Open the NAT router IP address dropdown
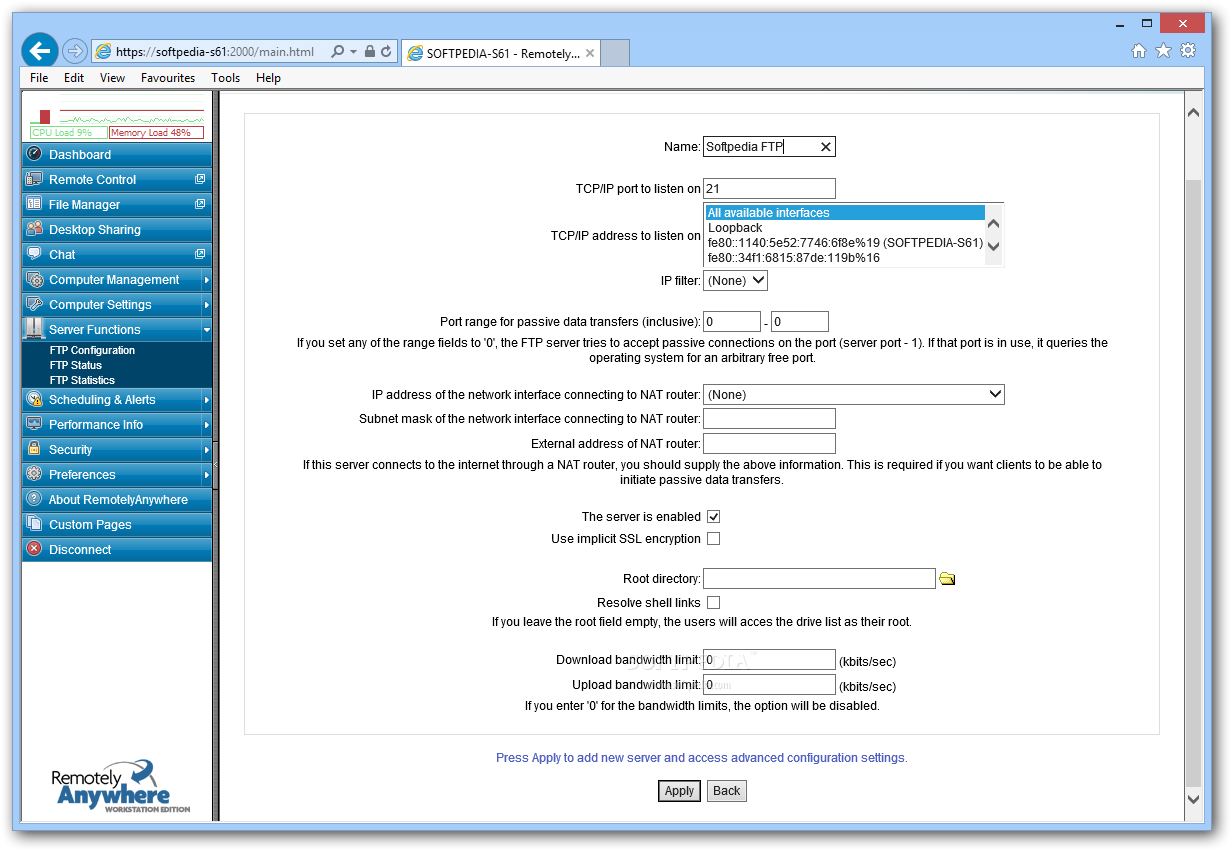 click(x=854, y=394)
